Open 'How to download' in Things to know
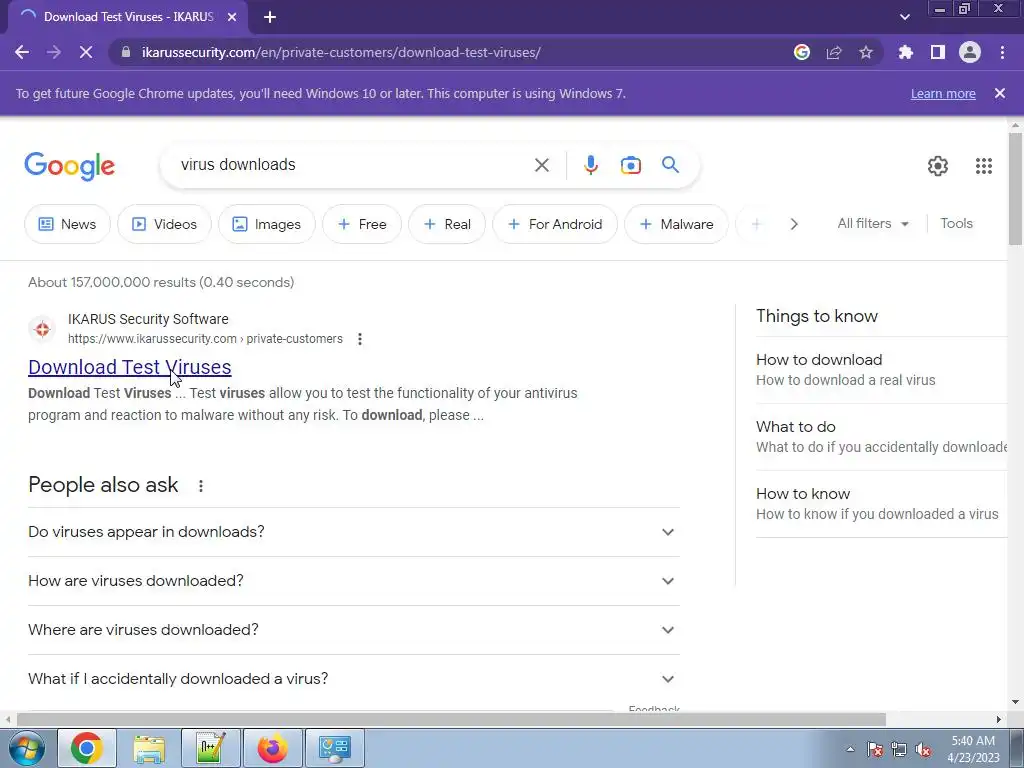 click(882, 370)
